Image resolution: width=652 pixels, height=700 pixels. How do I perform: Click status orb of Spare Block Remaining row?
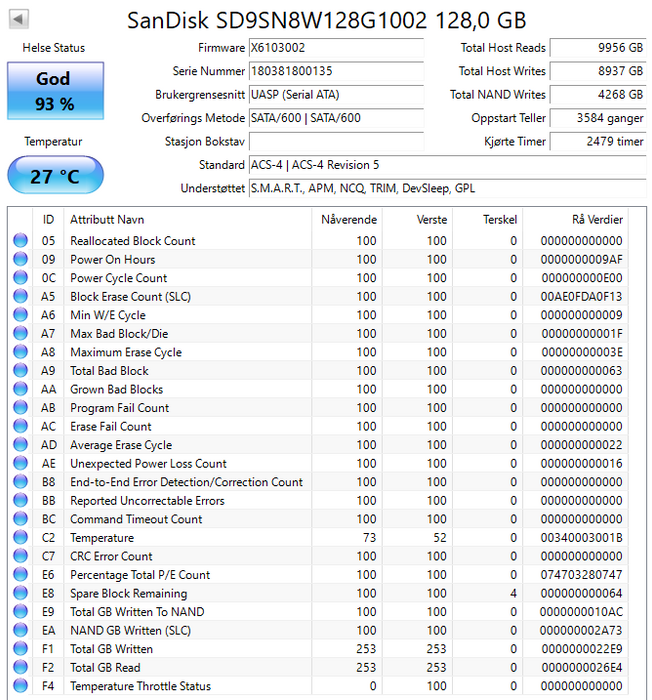pos(20,593)
